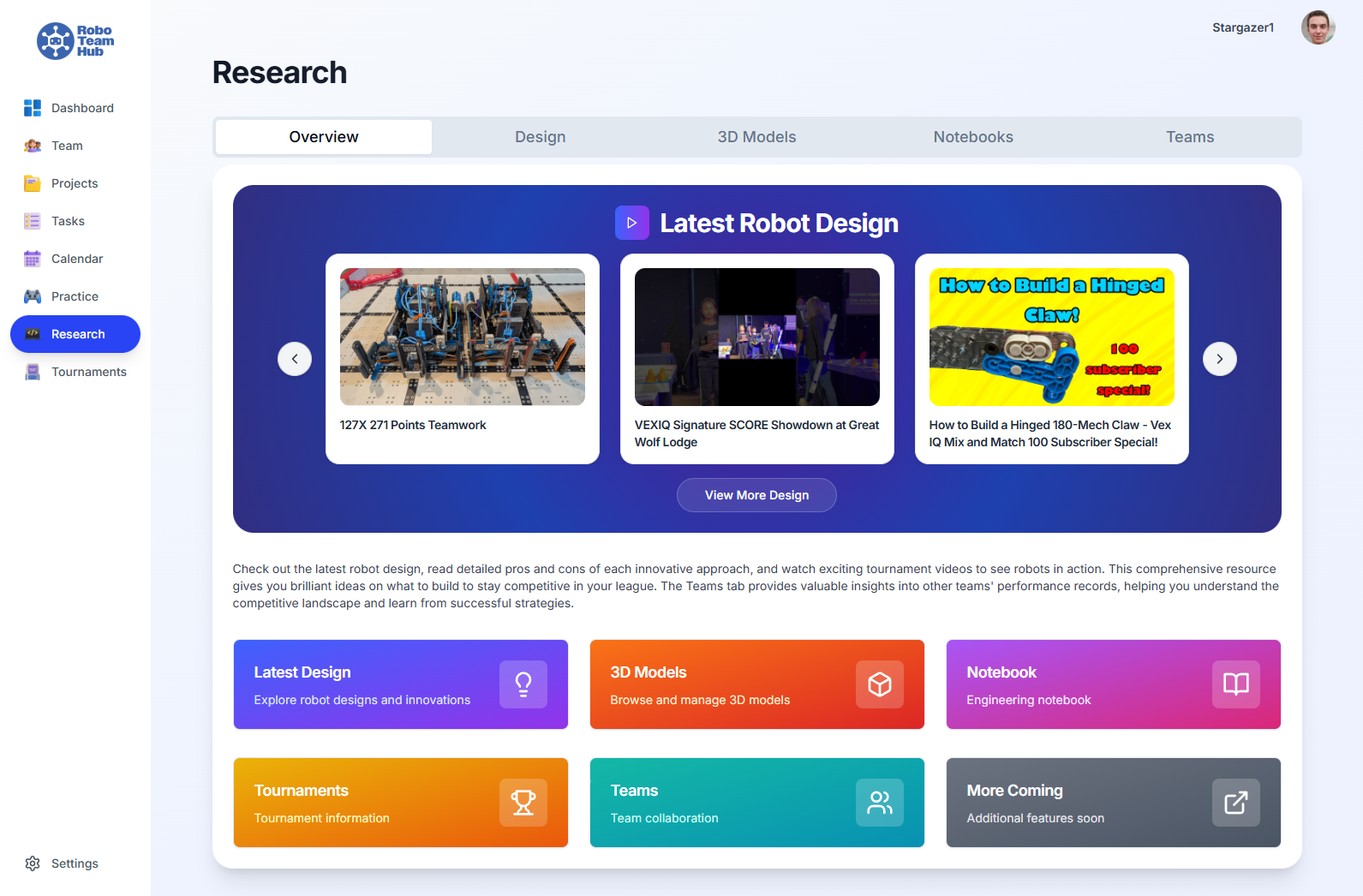
Task: Click the play icon beside Latest Robot Design
Action: point(632,223)
